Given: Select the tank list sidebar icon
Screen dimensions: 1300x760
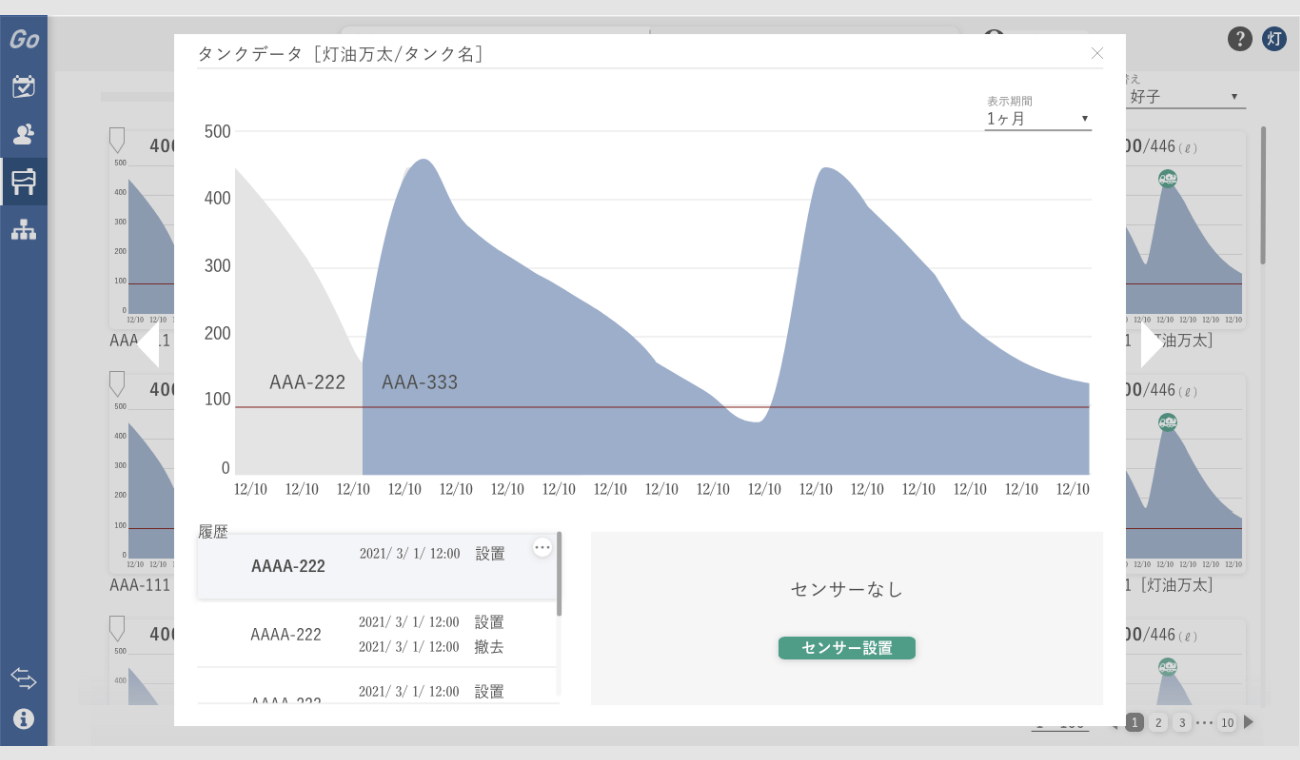Looking at the screenshot, I should coord(24,181).
